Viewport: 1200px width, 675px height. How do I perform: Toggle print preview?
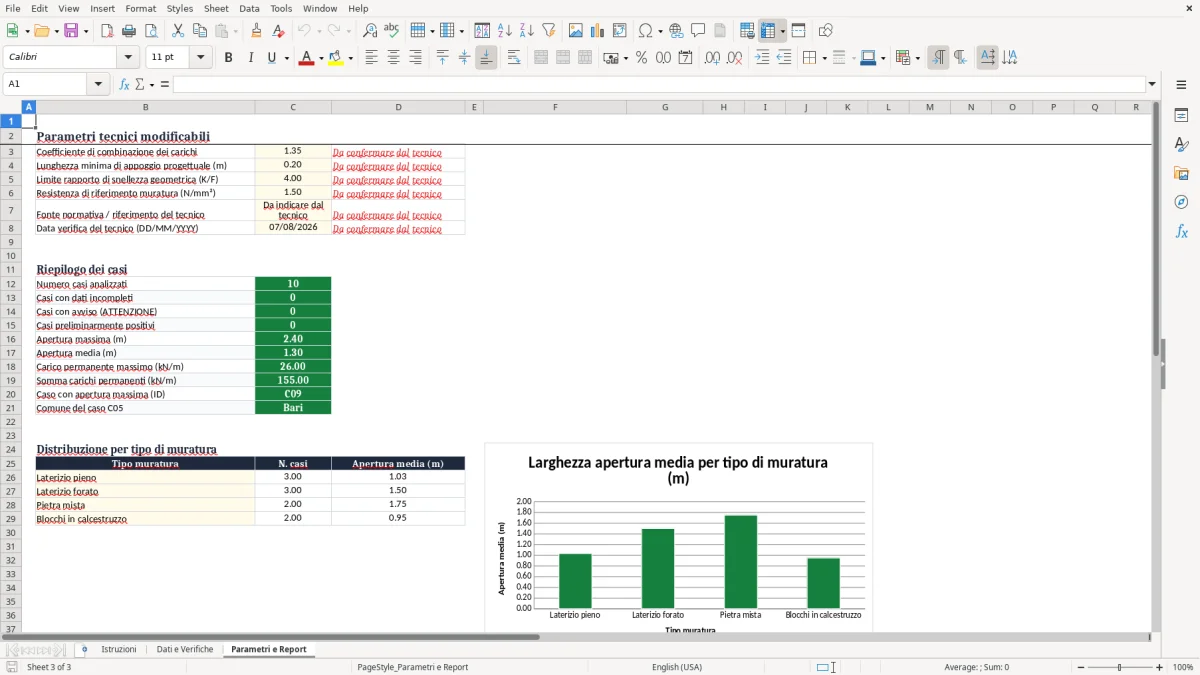(x=150, y=31)
